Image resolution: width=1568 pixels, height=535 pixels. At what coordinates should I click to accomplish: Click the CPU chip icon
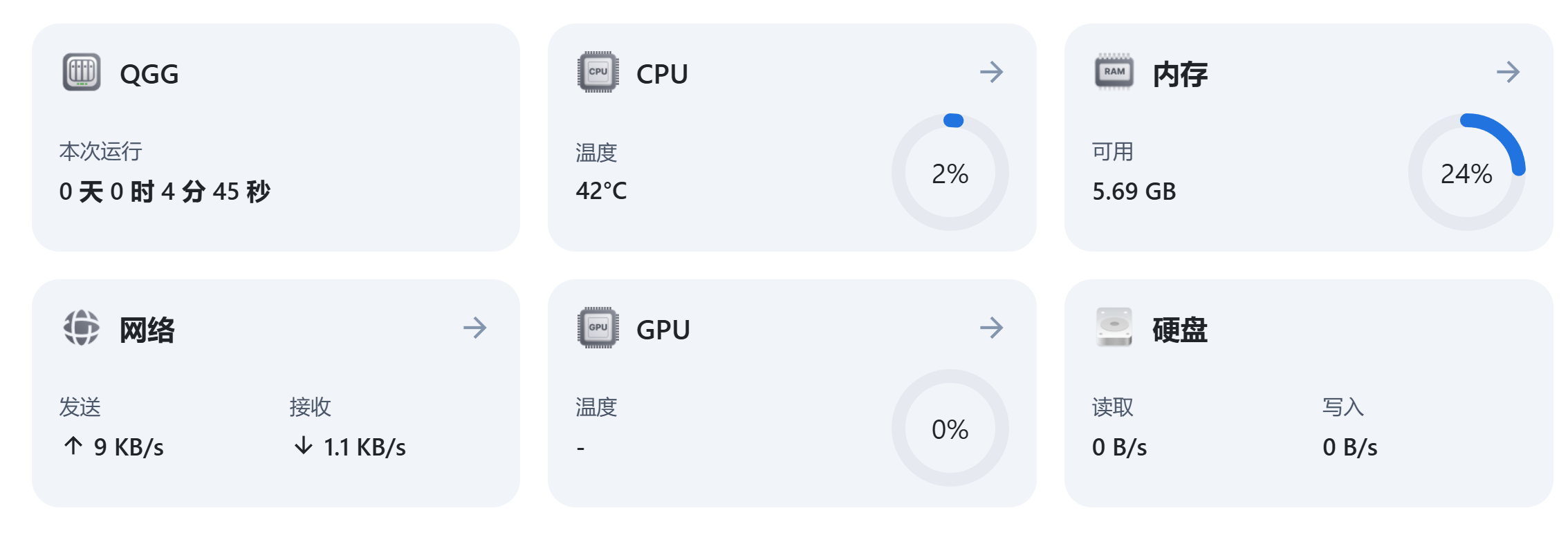[598, 72]
